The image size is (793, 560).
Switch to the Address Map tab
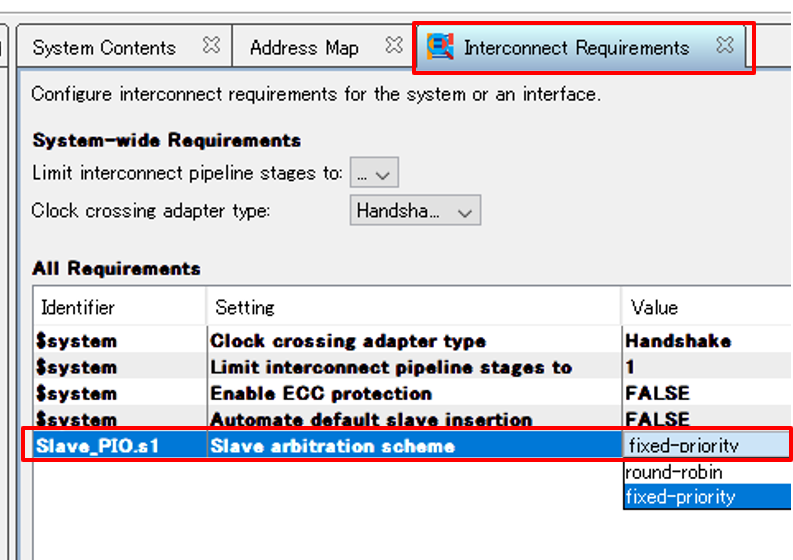304,48
